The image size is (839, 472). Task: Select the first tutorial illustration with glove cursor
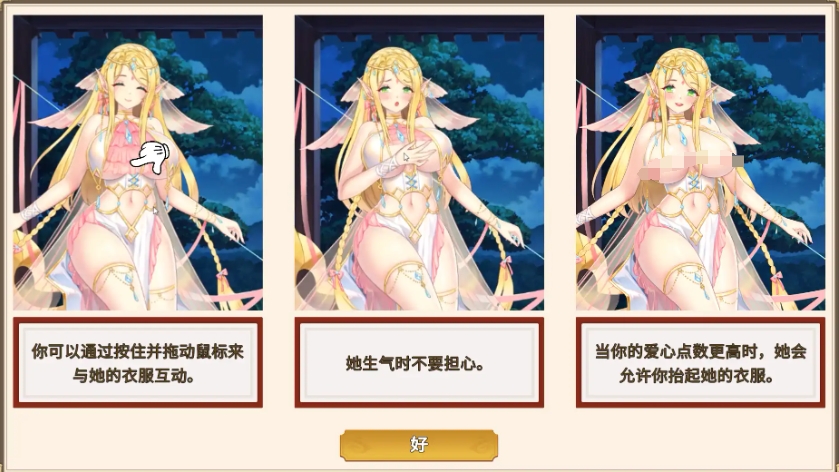(138, 163)
